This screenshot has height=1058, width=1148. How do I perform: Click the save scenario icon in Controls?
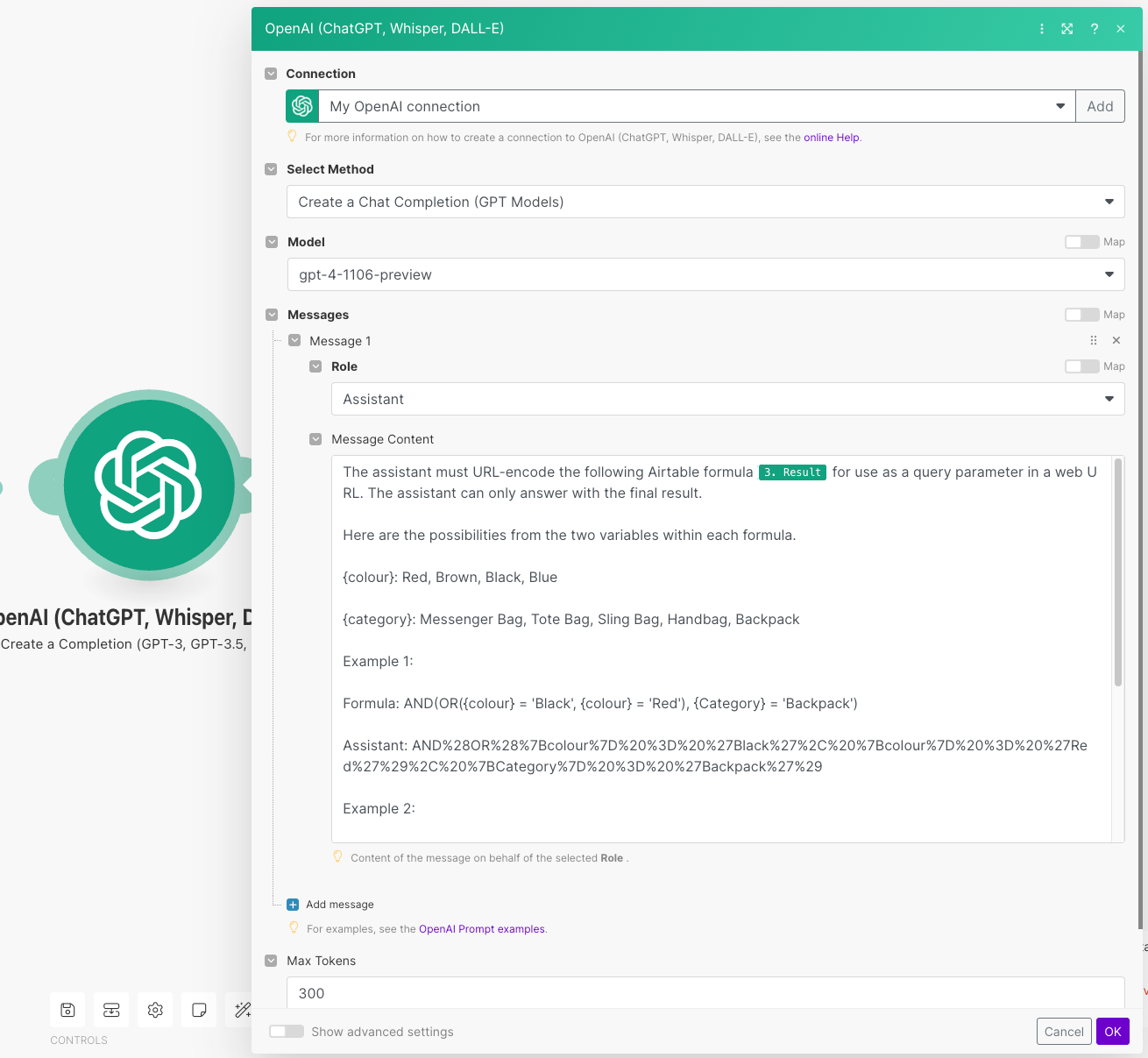(67, 1010)
